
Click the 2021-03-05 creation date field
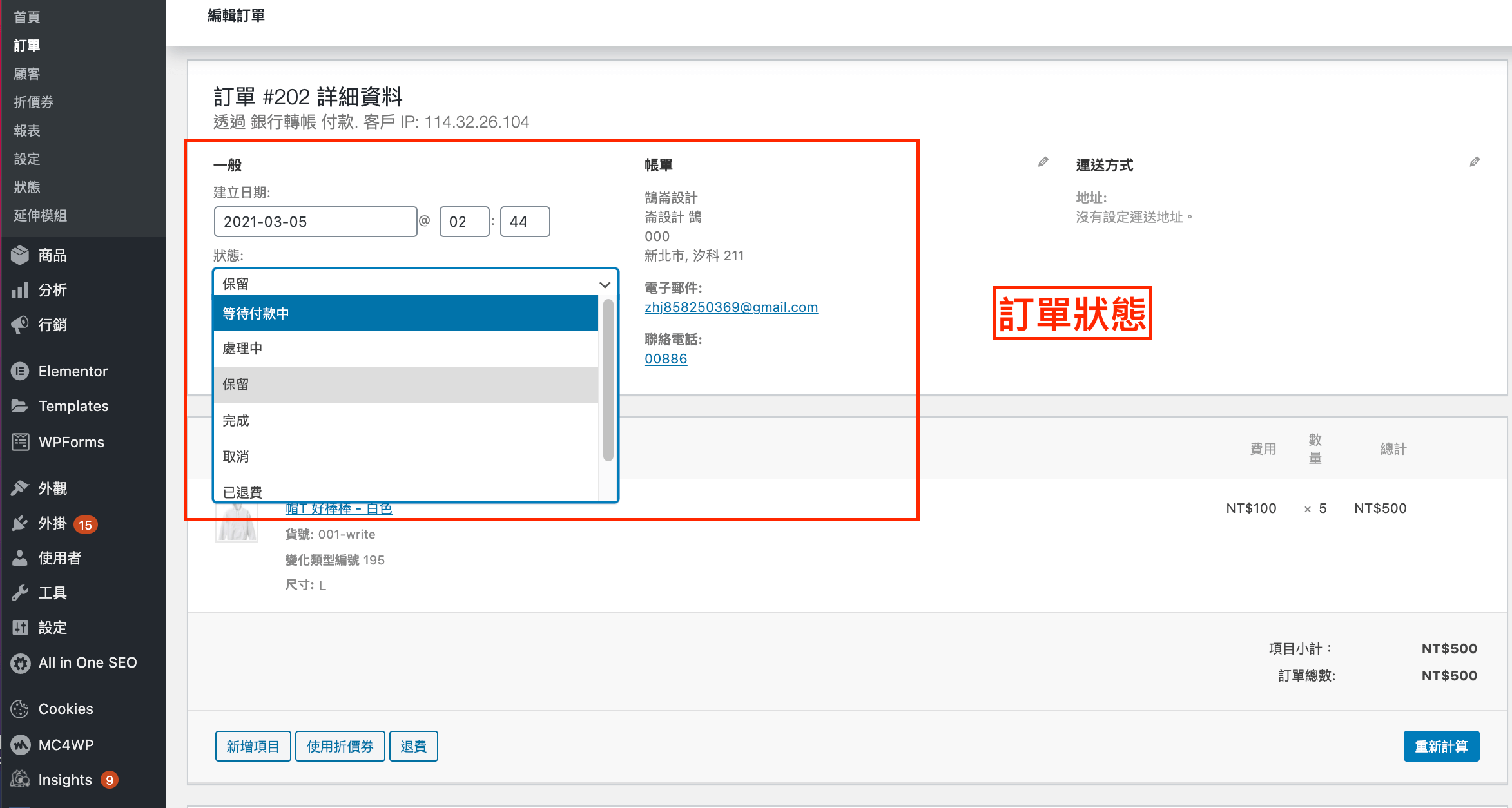[315, 222]
